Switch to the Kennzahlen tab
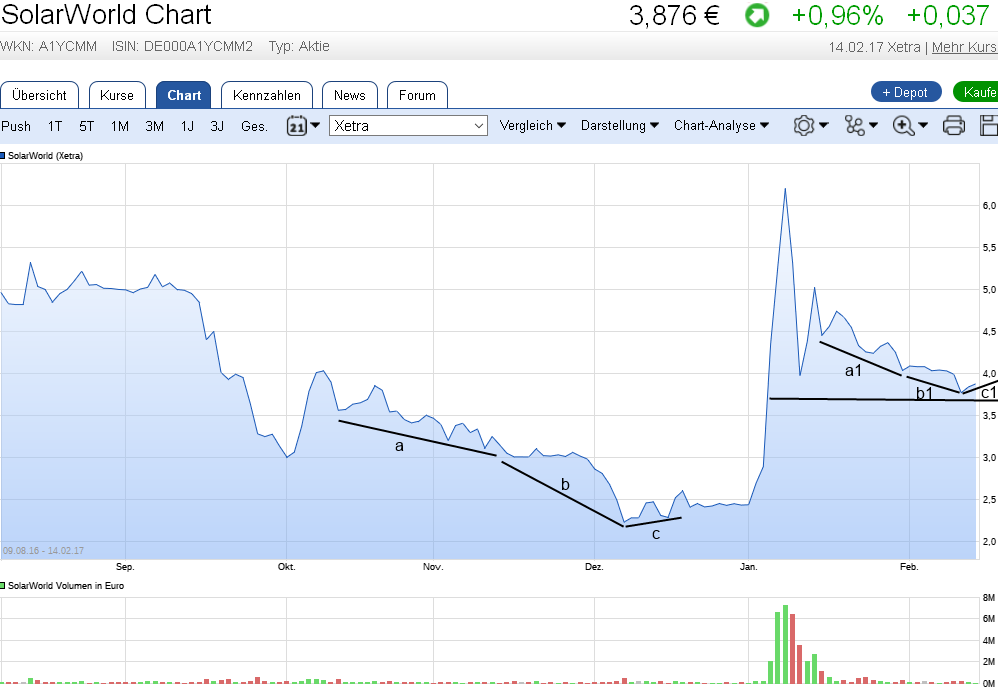998x690 pixels. 266,94
